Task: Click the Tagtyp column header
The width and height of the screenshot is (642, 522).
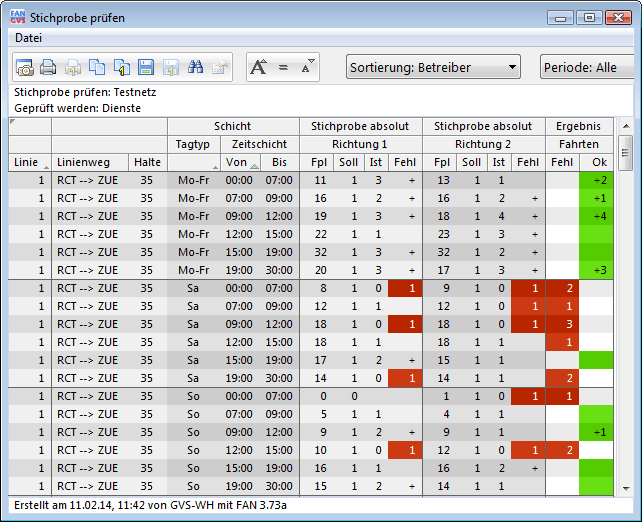Action: 193,144
